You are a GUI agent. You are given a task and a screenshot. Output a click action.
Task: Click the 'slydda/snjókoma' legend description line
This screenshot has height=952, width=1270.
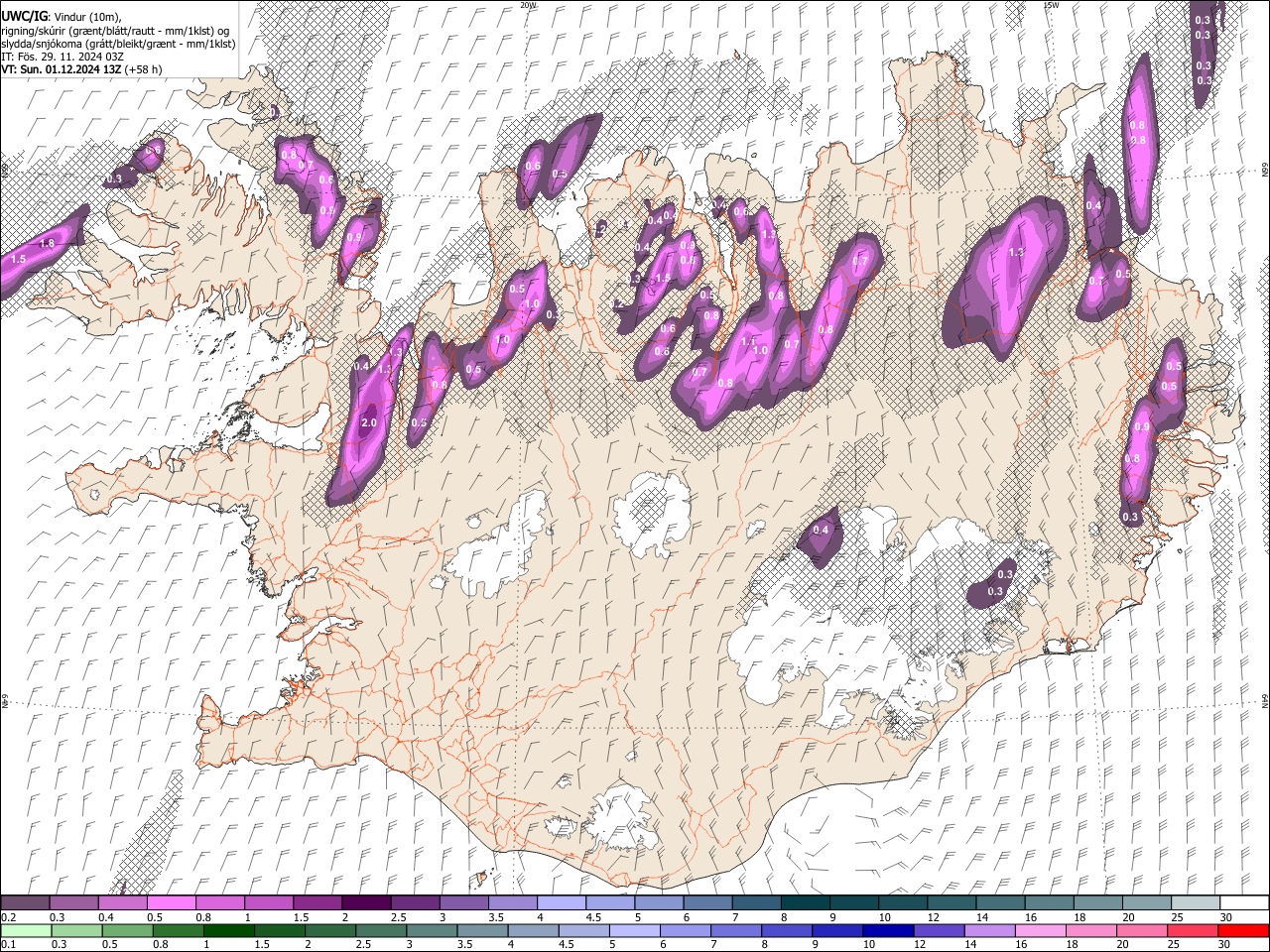(118, 44)
